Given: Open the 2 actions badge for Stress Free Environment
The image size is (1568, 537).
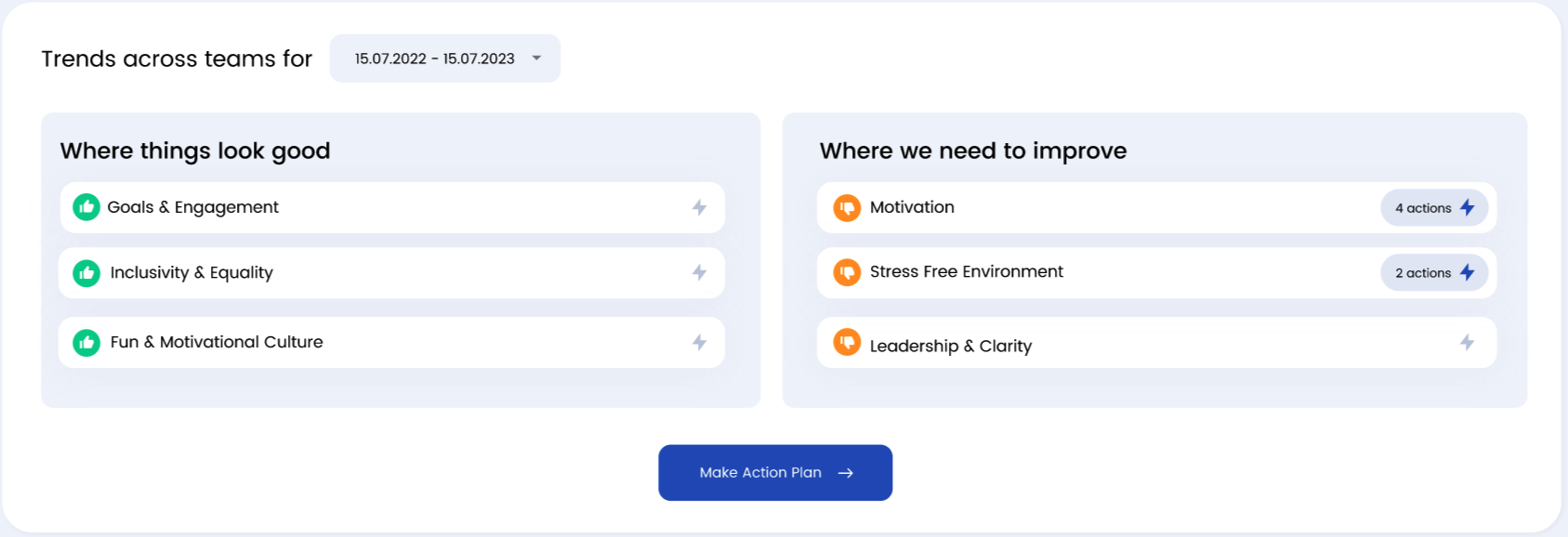Looking at the screenshot, I should 1433,273.
